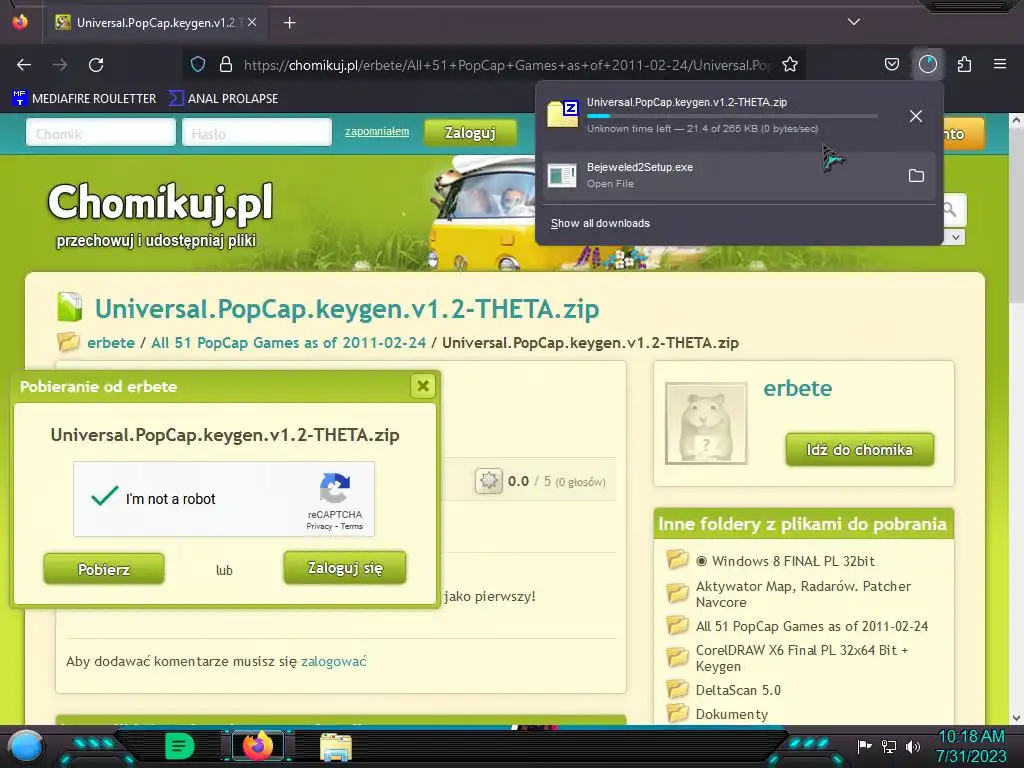Image resolution: width=1024 pixels, height=768 pixels.
Task: Open tracking protection shield icon
Action: coord(198,65)
